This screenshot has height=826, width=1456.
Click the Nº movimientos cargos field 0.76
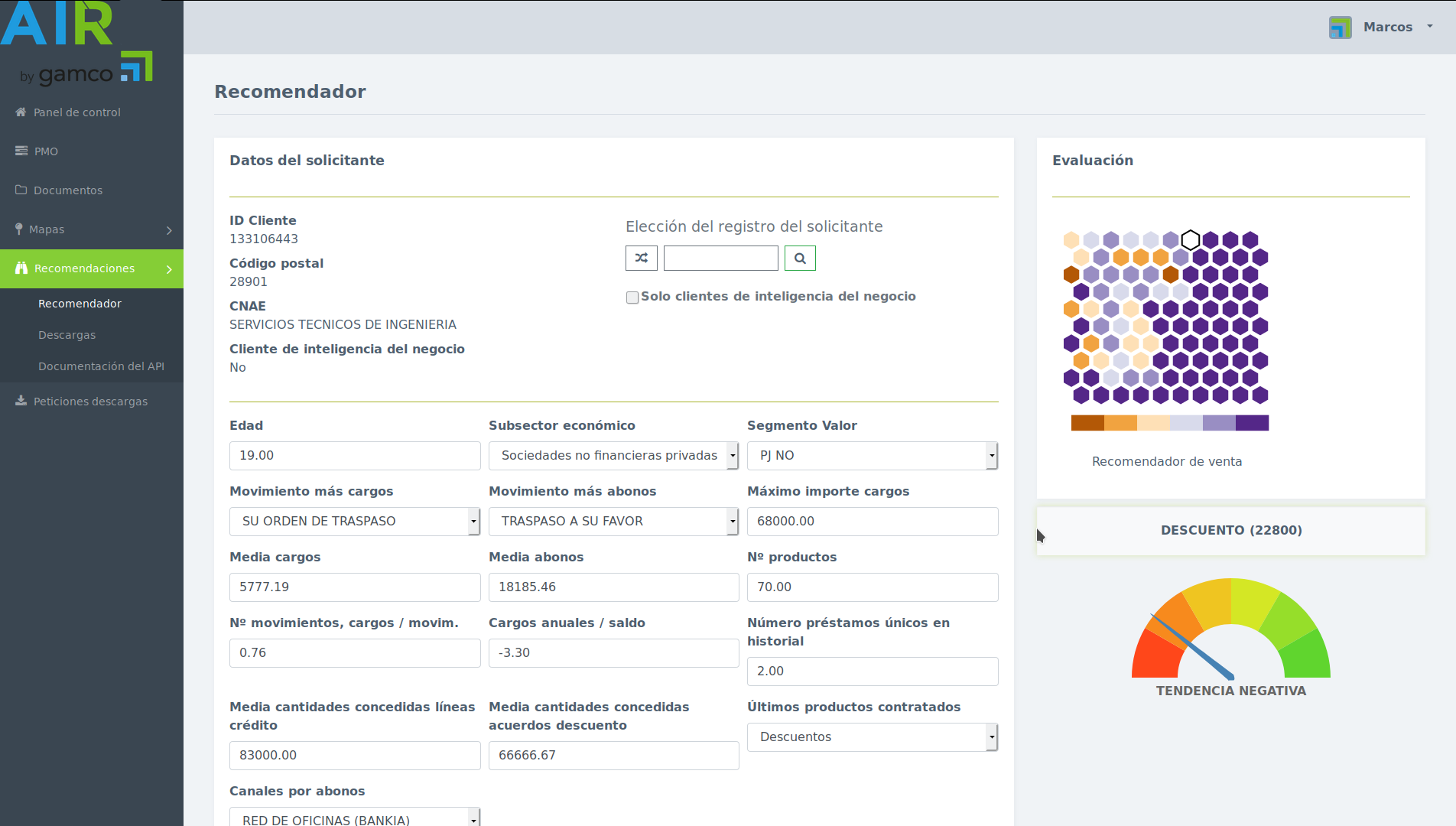tap(355, 653)
